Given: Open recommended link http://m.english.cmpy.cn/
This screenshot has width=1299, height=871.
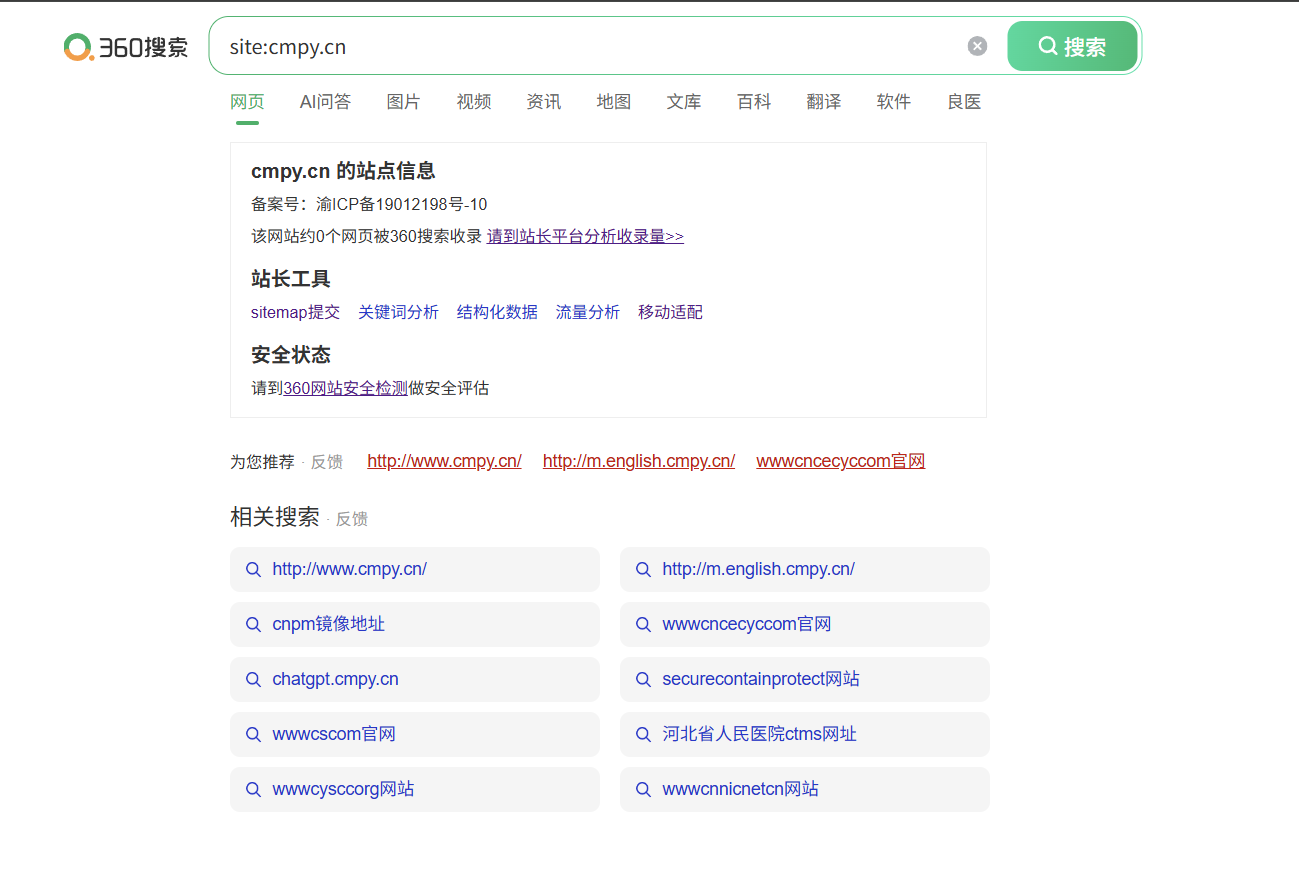Looking at the screenshot, I should 639,461.
